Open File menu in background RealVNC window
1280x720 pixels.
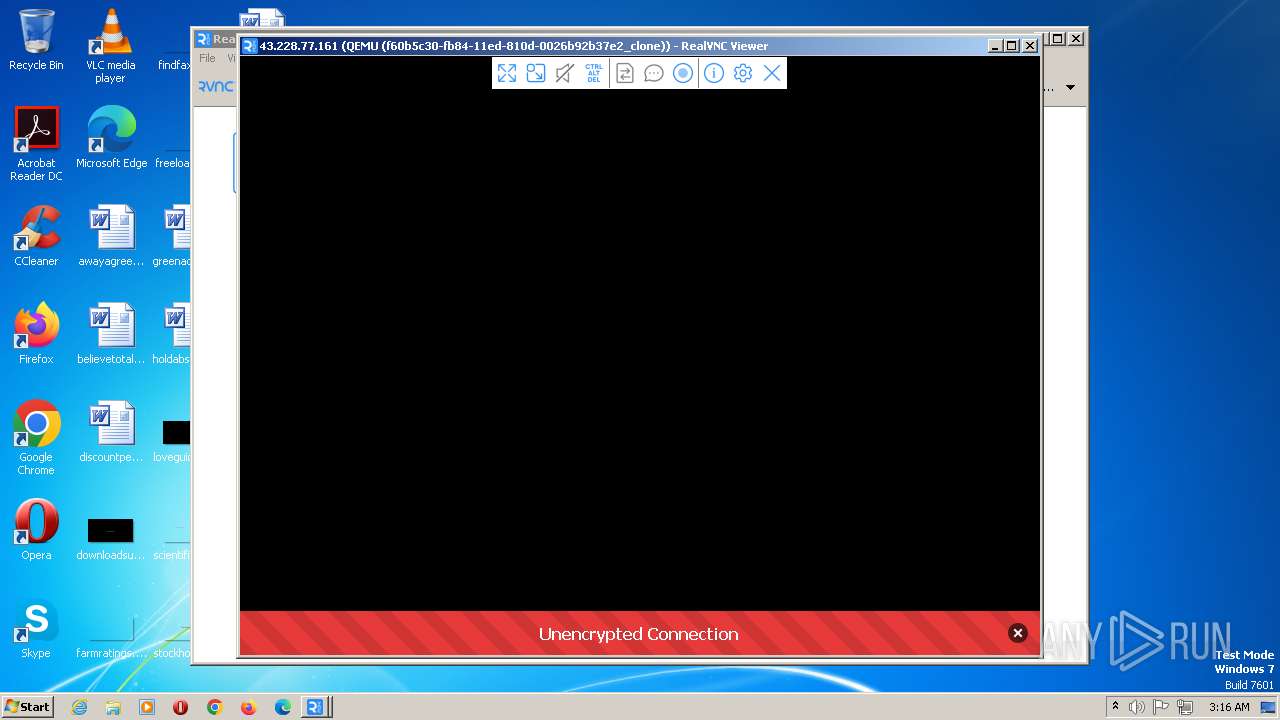tap(207, 58)
